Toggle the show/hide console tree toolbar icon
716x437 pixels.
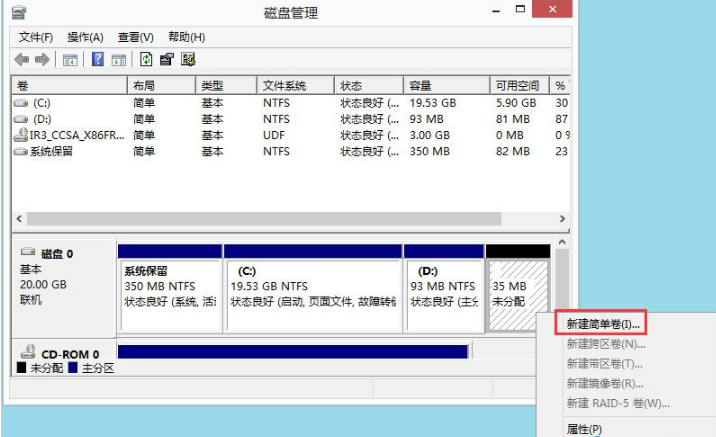pyautogui.click(x=70, y=60)
